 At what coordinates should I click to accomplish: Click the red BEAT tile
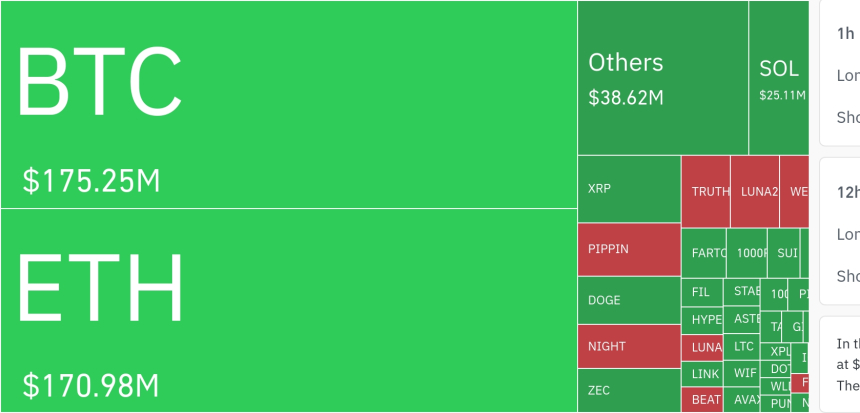pyautogui.click(x=704, y=400)
